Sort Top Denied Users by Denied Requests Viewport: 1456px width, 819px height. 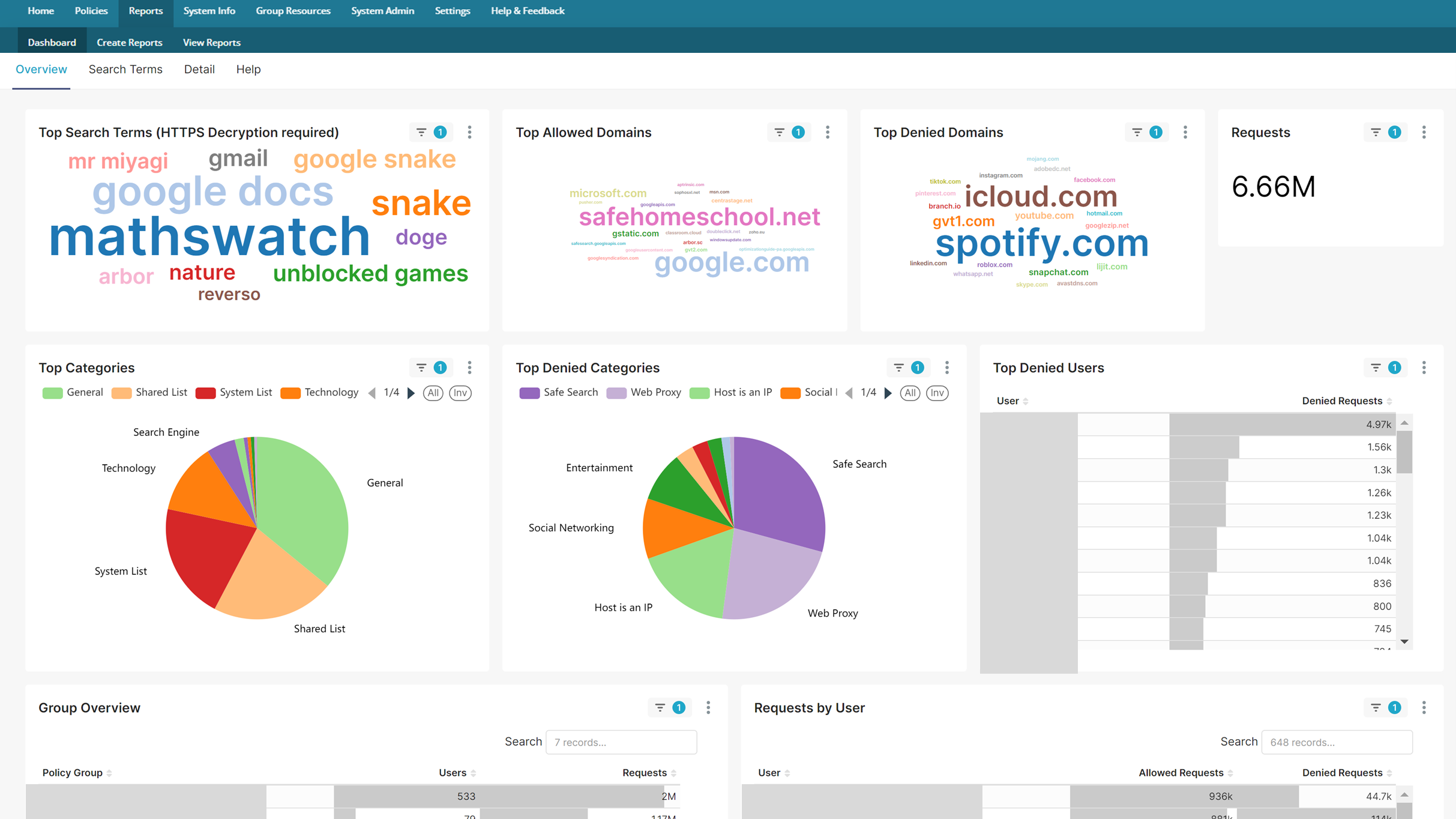[x=1342, y=400]
